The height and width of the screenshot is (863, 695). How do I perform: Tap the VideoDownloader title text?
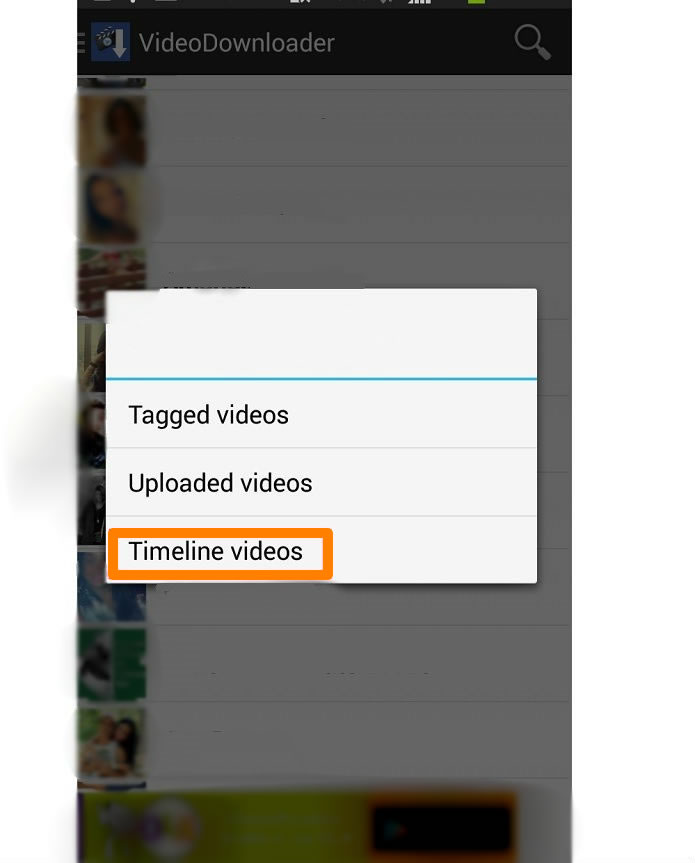[236, 43]
